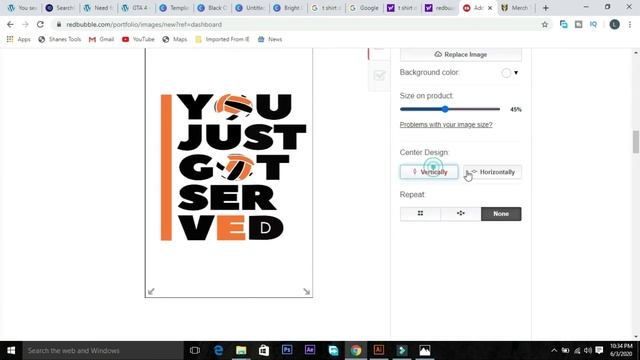640x360 pixels.
Task: Select the offset repeat pattern icon
Action: tap(460, 213)
